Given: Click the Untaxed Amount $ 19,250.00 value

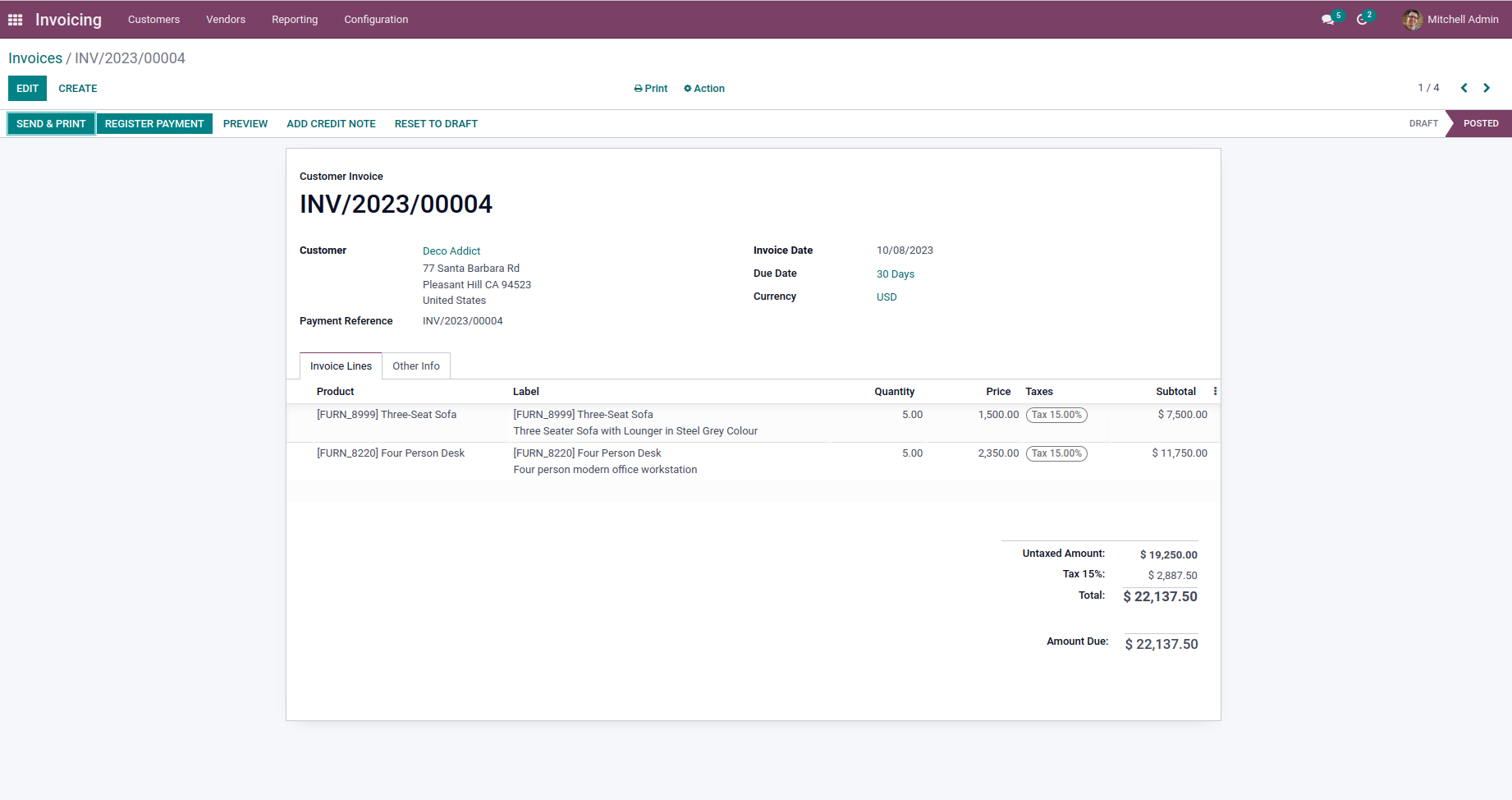Looking at the screenshot, I should [x=1168, y=555].
